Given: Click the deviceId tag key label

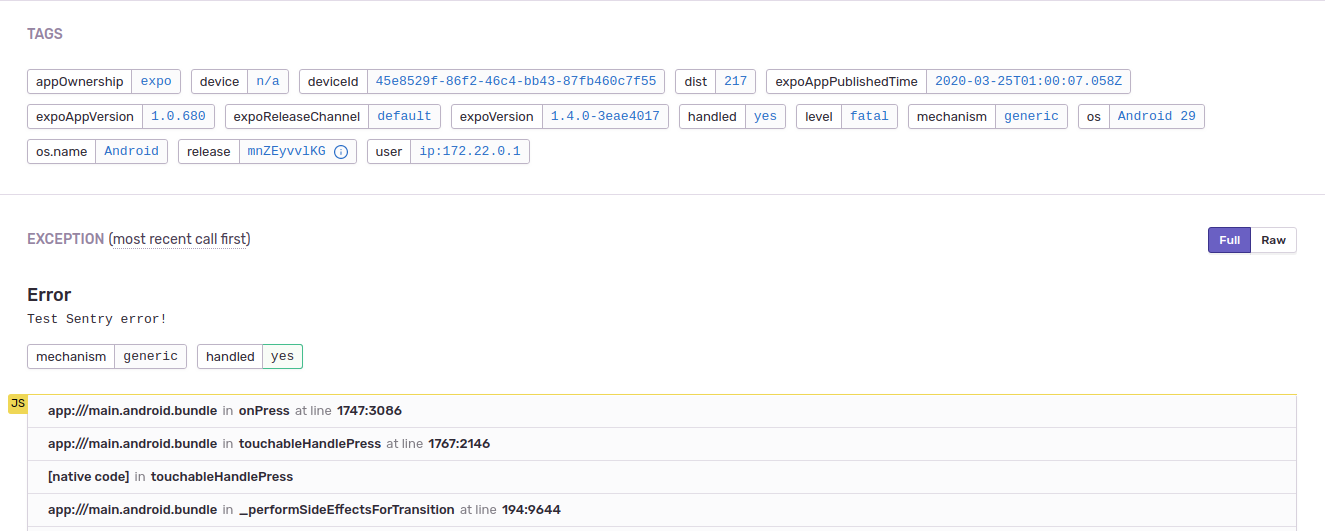Looking at the screenshot, I should [333, 82].
